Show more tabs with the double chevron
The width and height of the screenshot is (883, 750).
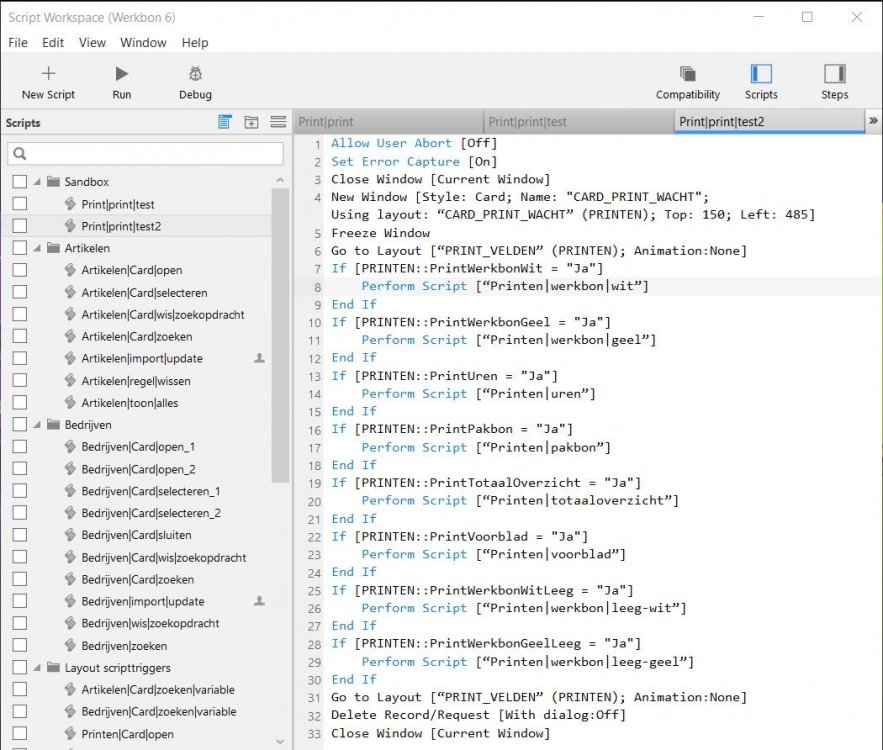coord(873,121)
